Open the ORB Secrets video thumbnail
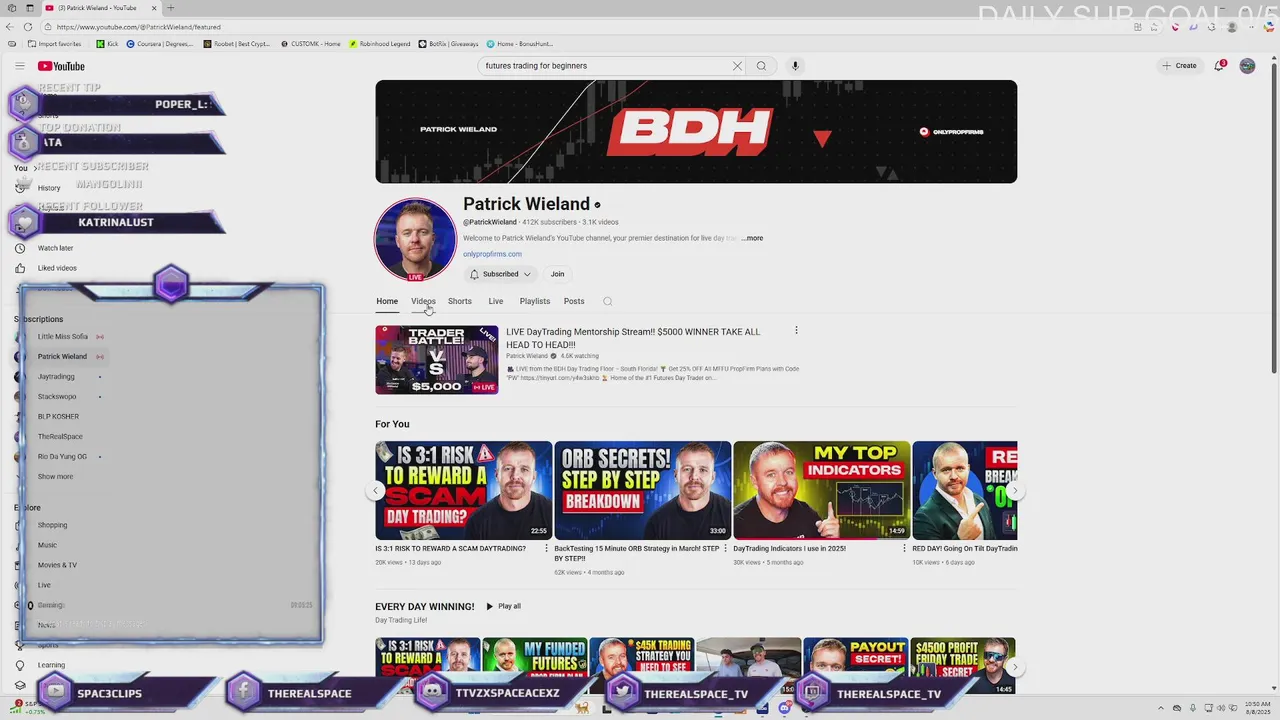This screenshot has width=1280, height=720. pos(643,490)
